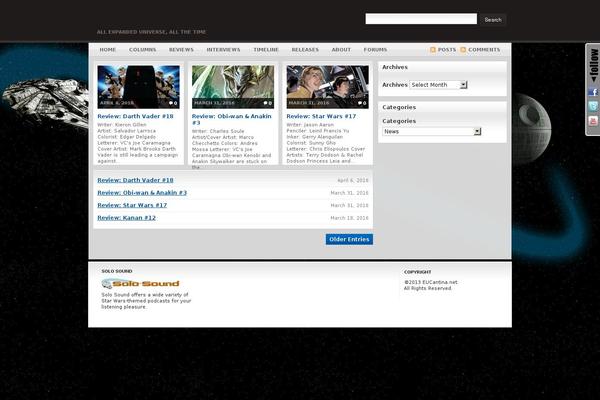This screenshot has width=600, height=400.
Task: Click the Solo Sound logo
Action: (140, 284)
